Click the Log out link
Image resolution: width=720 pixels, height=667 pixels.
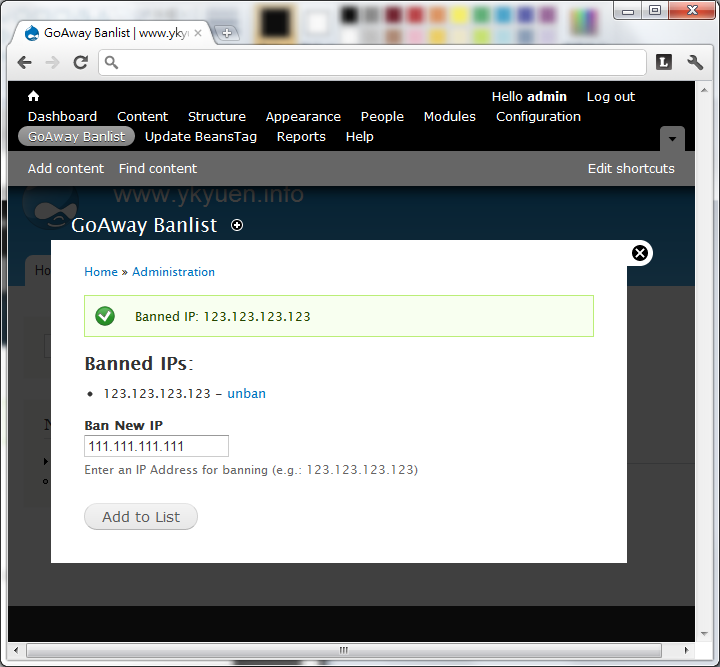[x=610, y=96]
